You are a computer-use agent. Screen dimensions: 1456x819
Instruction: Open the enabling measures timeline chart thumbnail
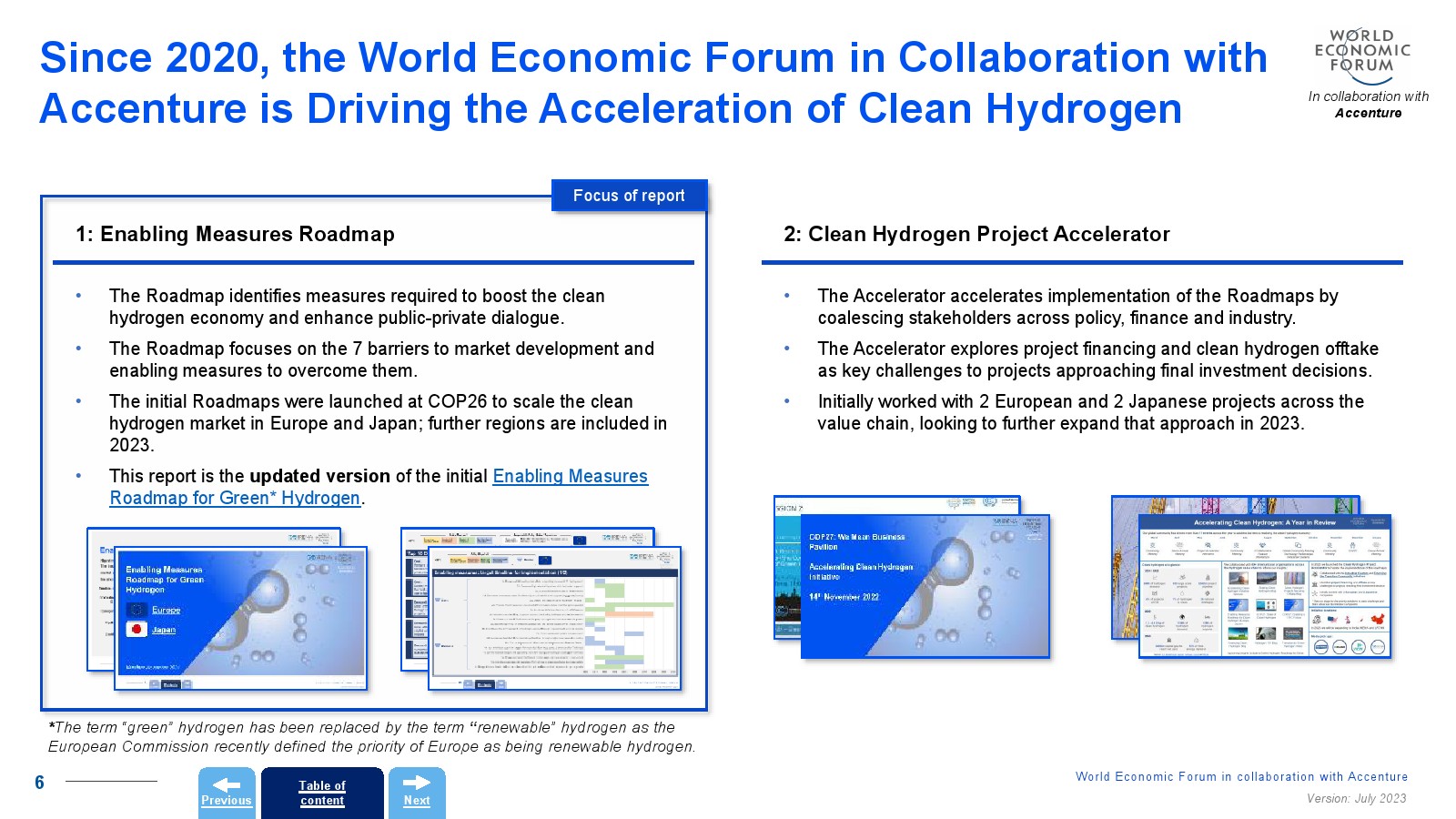pos(554,619)
